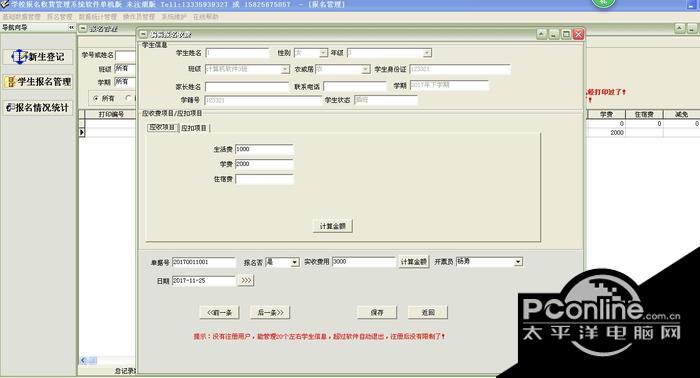Expand the 报名否 dropdown
Image resolution: width=700 pixels, height=378 pixels.
(295, 262)
